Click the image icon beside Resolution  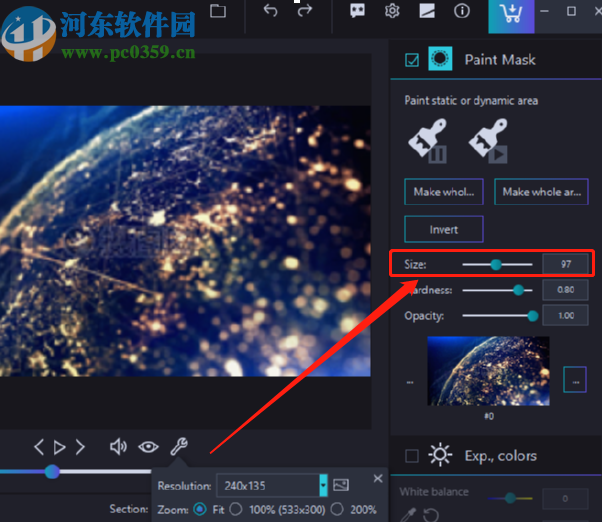(341, 485)
